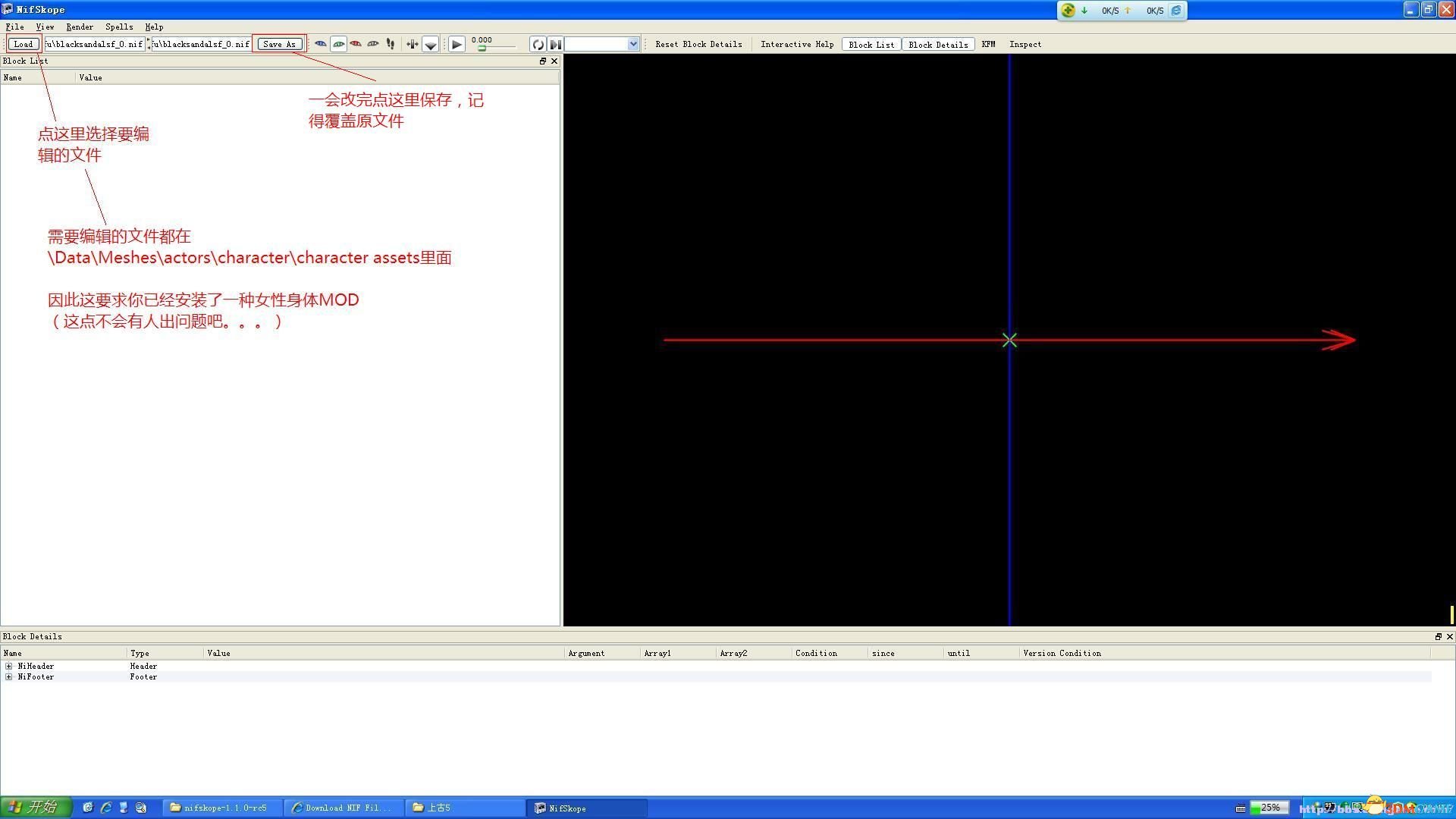Click the Block List Value column header
Viewport: 1456px width, 819px height.
(318, 77)
